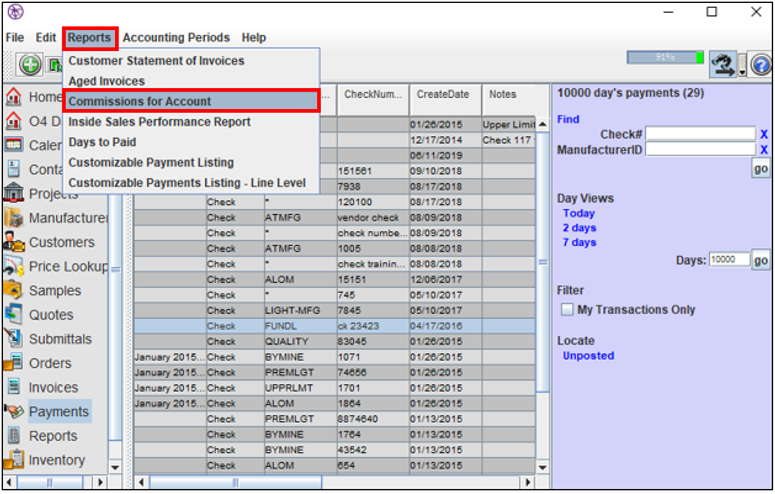The height and width of the screenshot is (494, 775).
Task: Open the Accounting Periods menu
Action: point(176,38)
